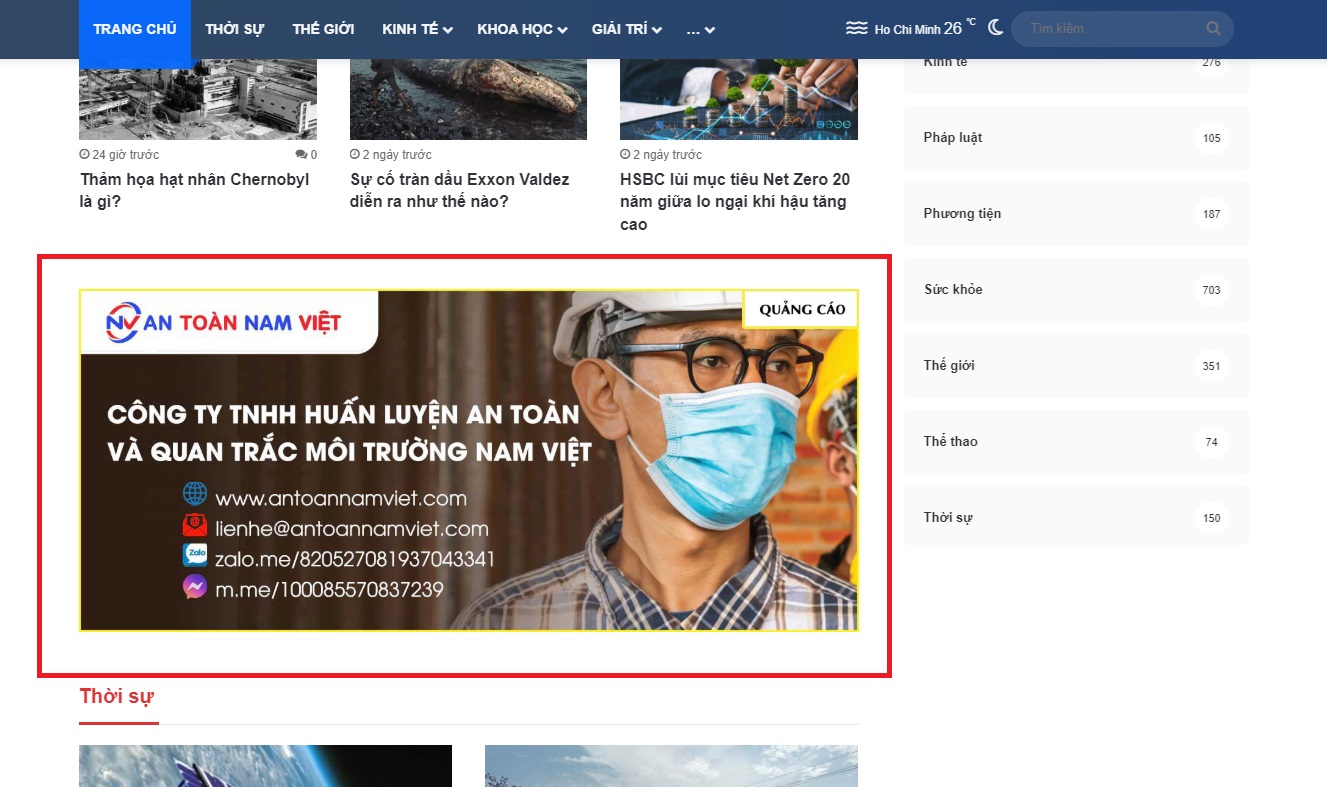Click lienhe@antoannamviet.com email text
Image resolution: width=1327 pixels, height=787 pixels.
(352, 529)
